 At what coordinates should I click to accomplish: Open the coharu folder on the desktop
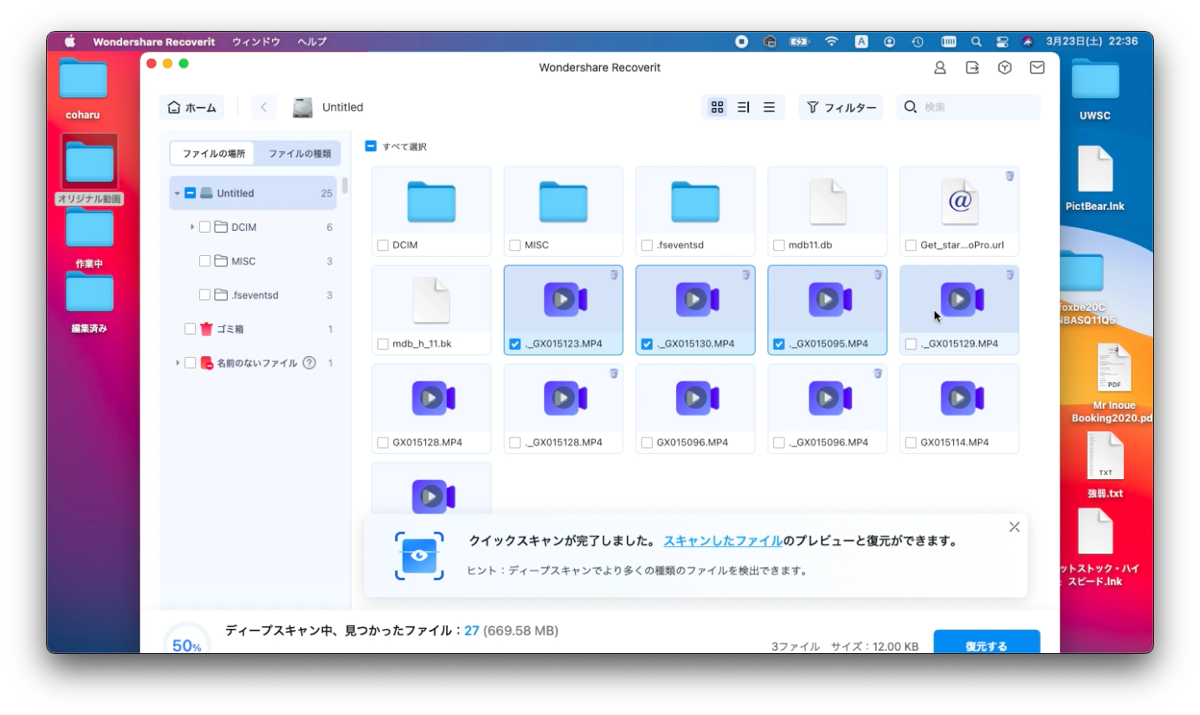click(x=83, y=79)
